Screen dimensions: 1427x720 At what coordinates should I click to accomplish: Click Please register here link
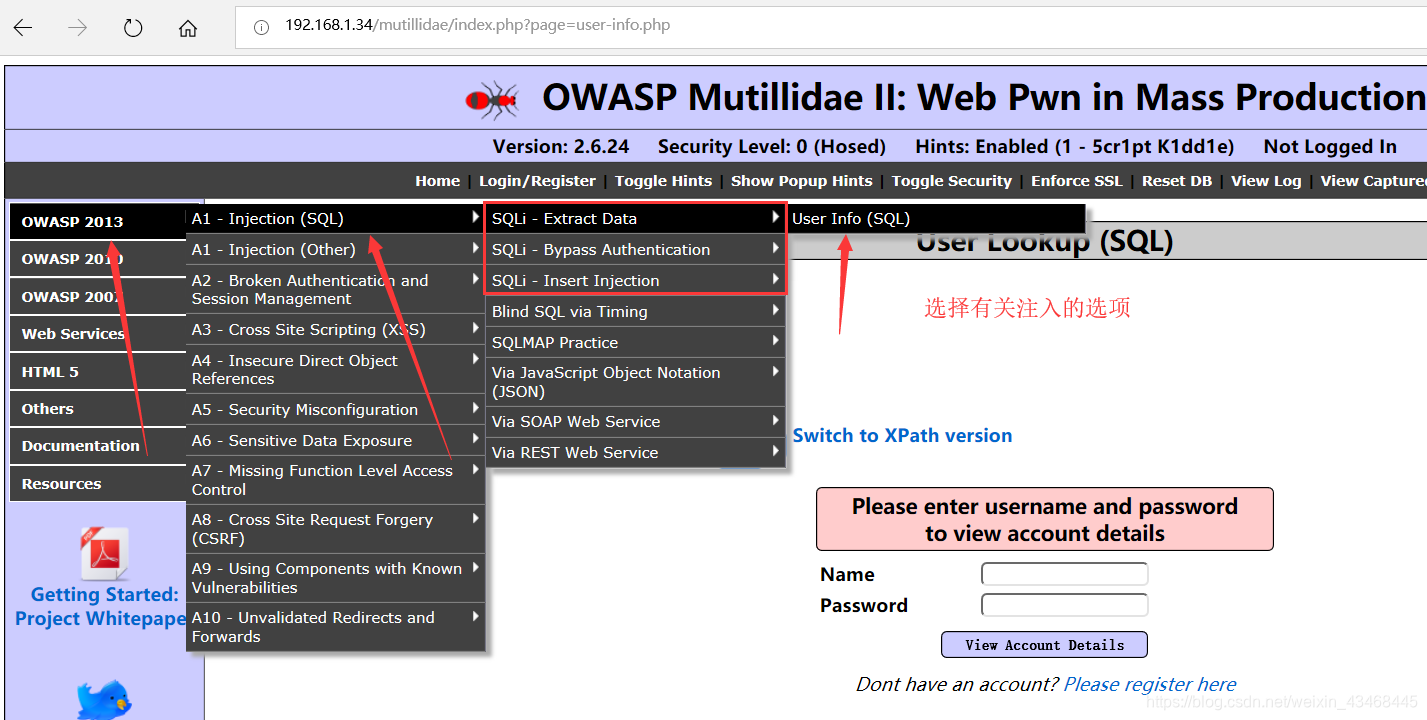point(1150,685)
